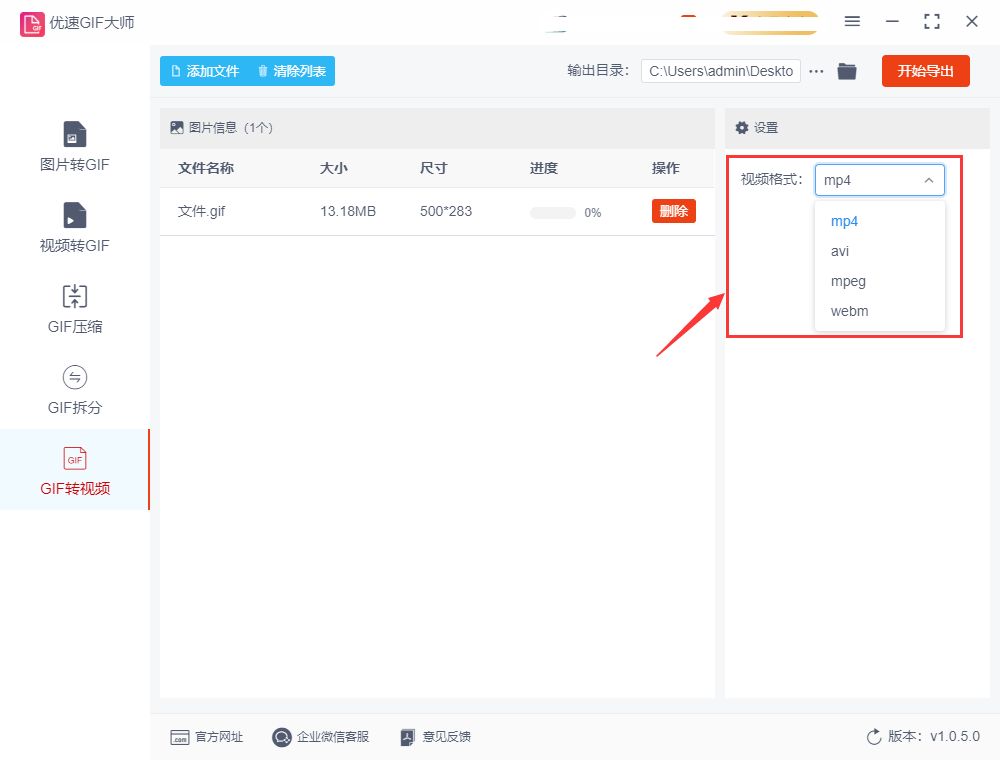Viewport: 1000px width, 760px height.
Task: Click the 操作 column header
Action: (666, 168)
